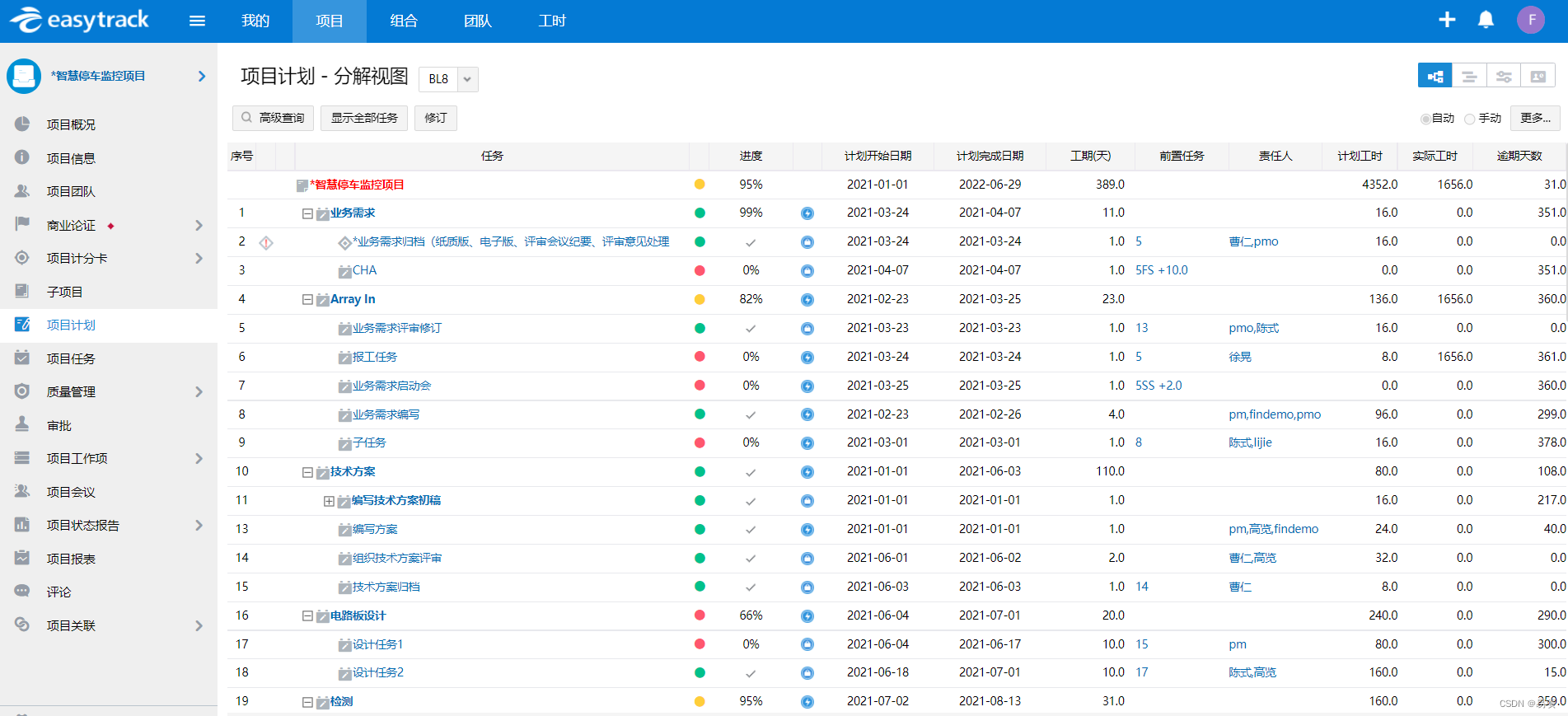Image resolution: width=1568 pixels, height=716 pixels.
Task: Collapse the Array In task group
Action: pyautogui.click(x=307, y=300)
